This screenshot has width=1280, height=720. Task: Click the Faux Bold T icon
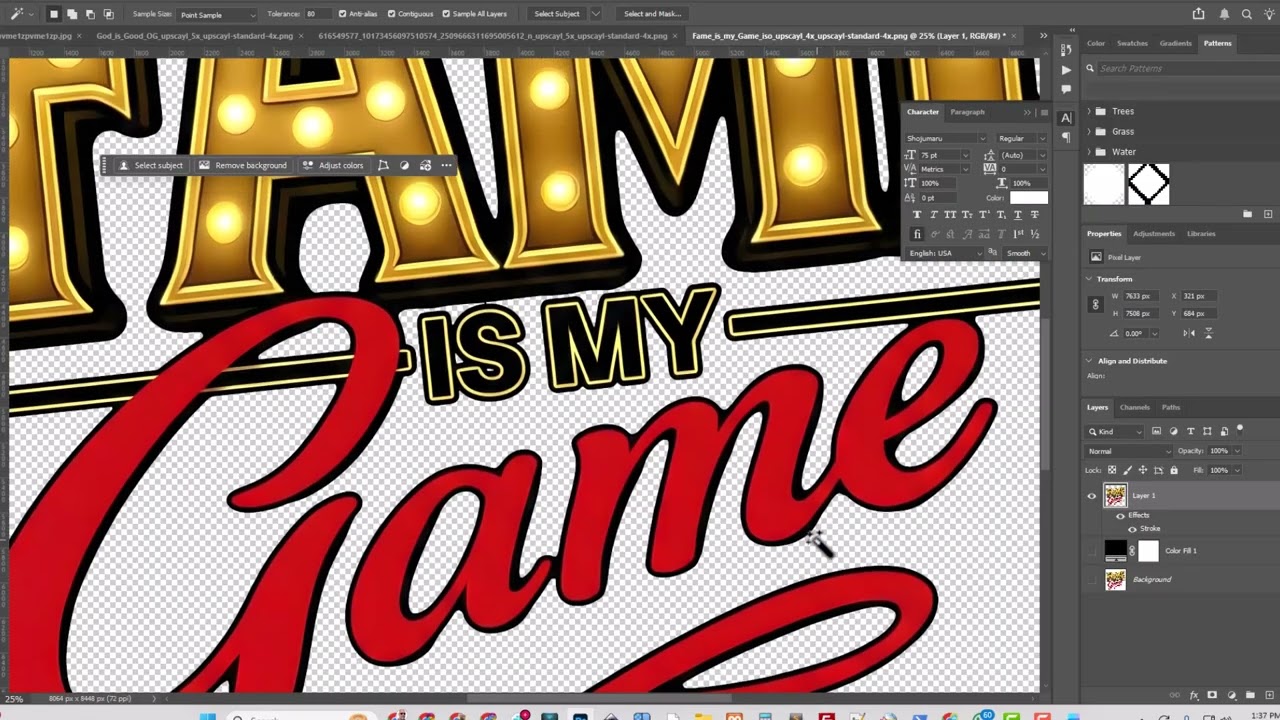(918, 215)
